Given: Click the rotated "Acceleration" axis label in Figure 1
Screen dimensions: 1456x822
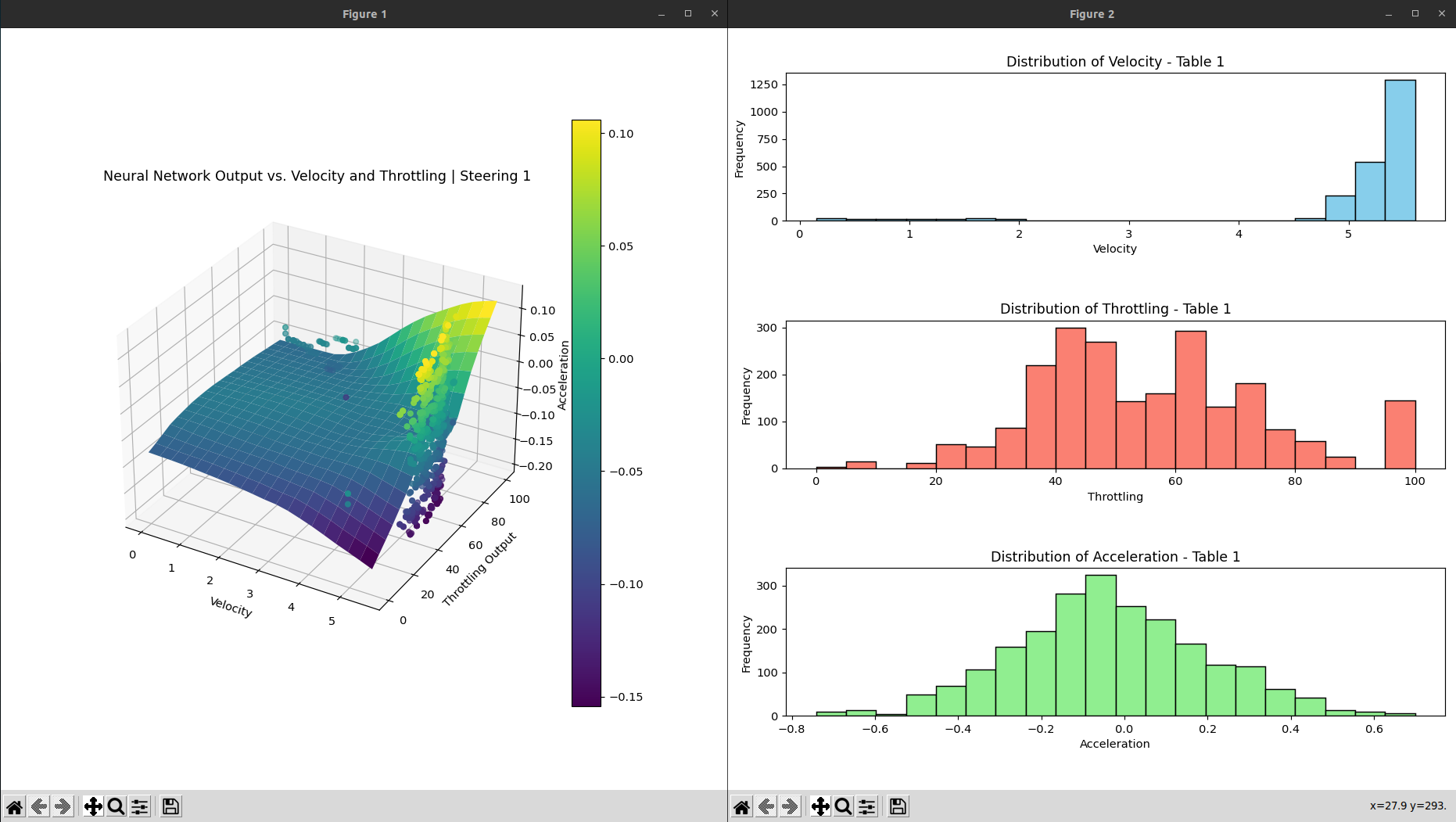Looking at the screenshot, I should pos(563,375).
